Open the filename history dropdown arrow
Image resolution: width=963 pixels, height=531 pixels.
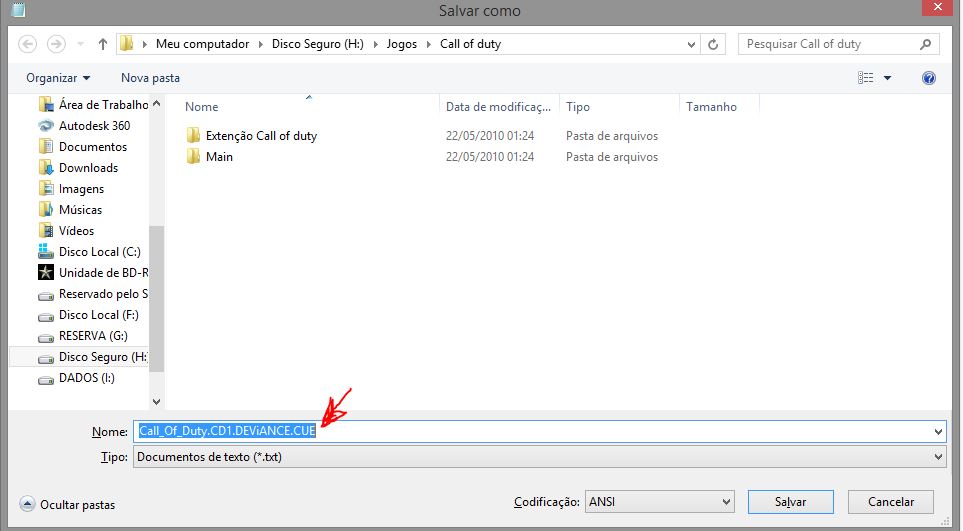[x=938, y=432]
